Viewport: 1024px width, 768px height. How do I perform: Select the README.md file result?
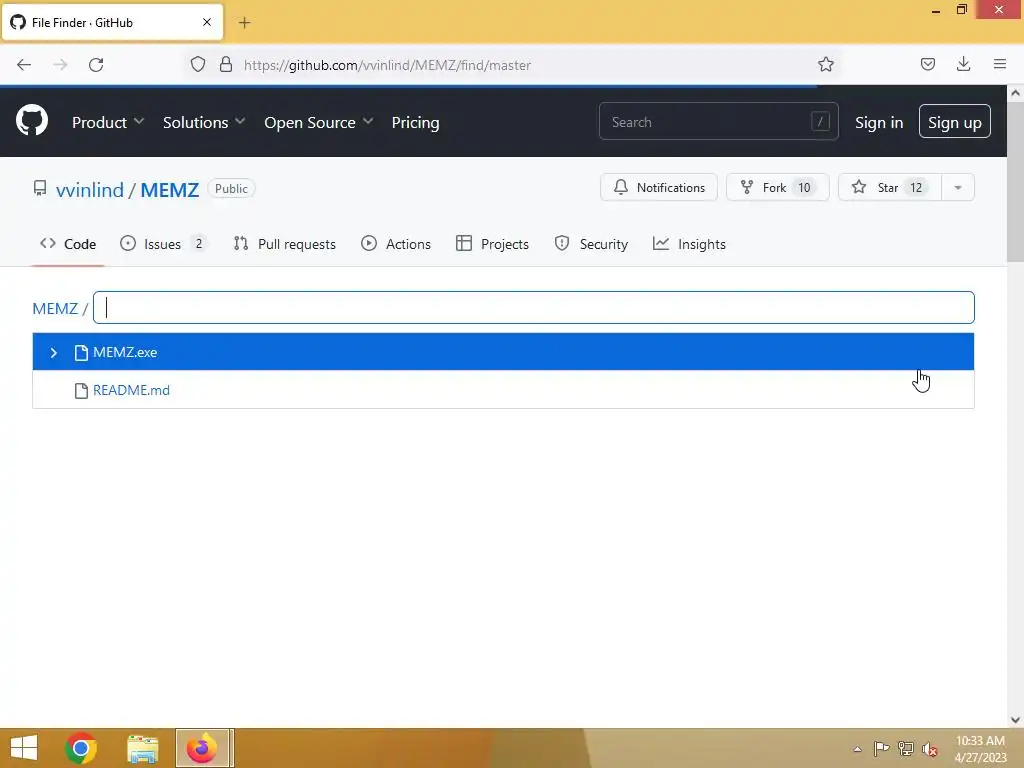click(503, 390)
